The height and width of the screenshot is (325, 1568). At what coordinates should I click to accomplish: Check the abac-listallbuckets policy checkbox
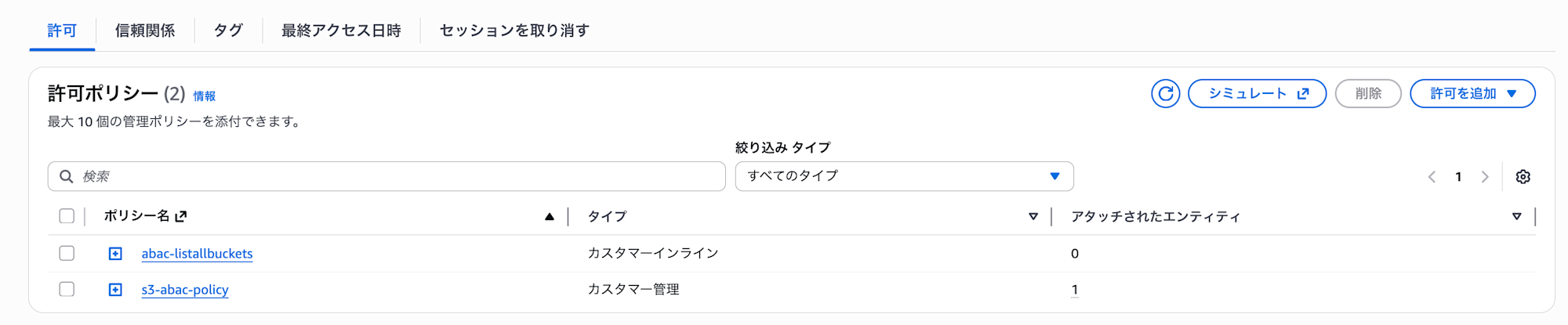(x=67, y=253)
